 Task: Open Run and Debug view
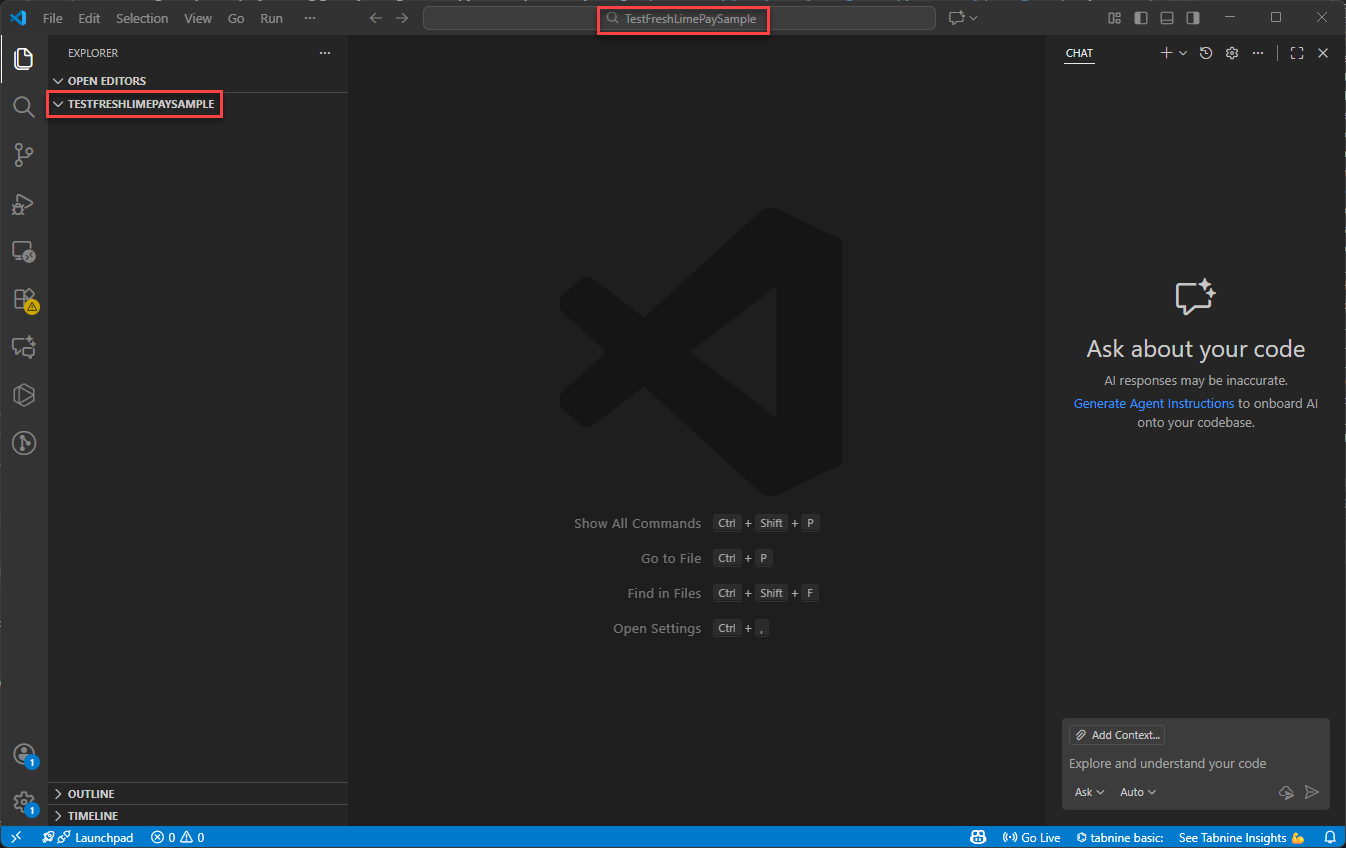click(x=23, y=203)
